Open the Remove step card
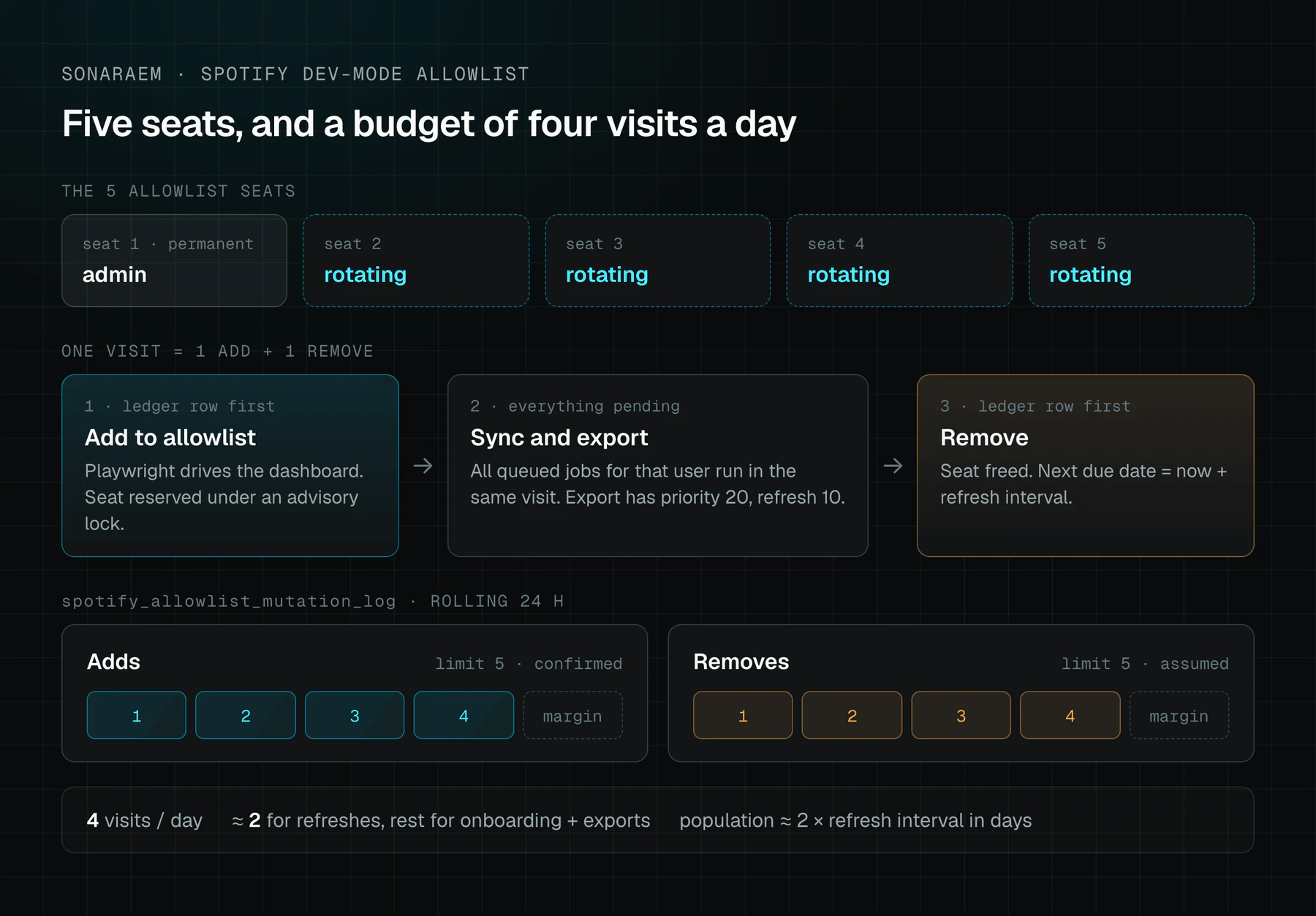This screenshot has width=1316, height=916. [1086, 466]
